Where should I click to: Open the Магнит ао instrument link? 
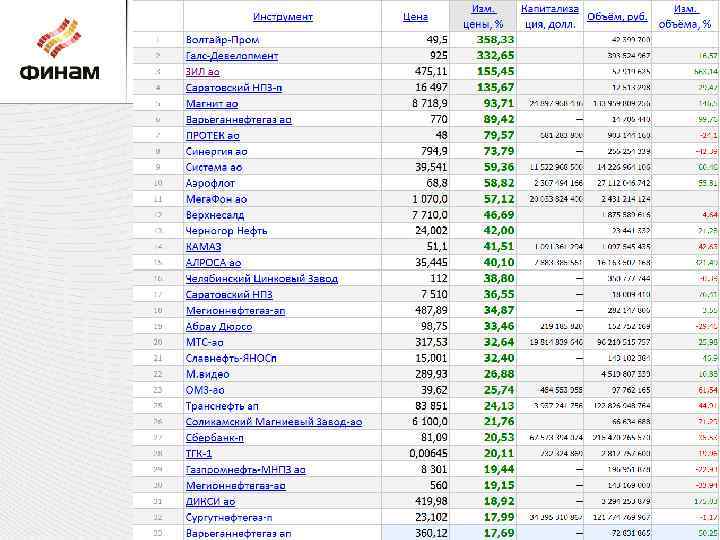tap(212, 103)
